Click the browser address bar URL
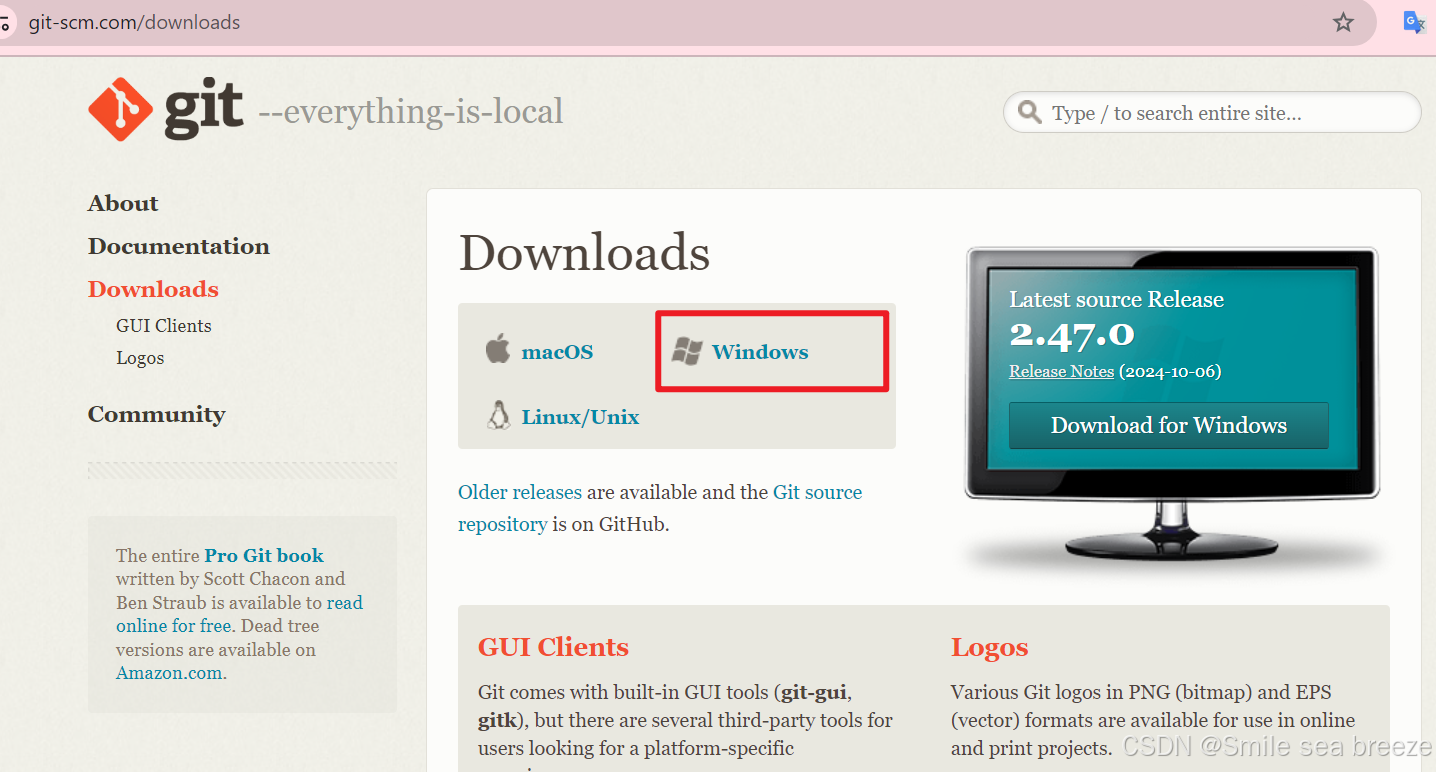The height and width of the screenshot is (772, 1436). [134, 22]
